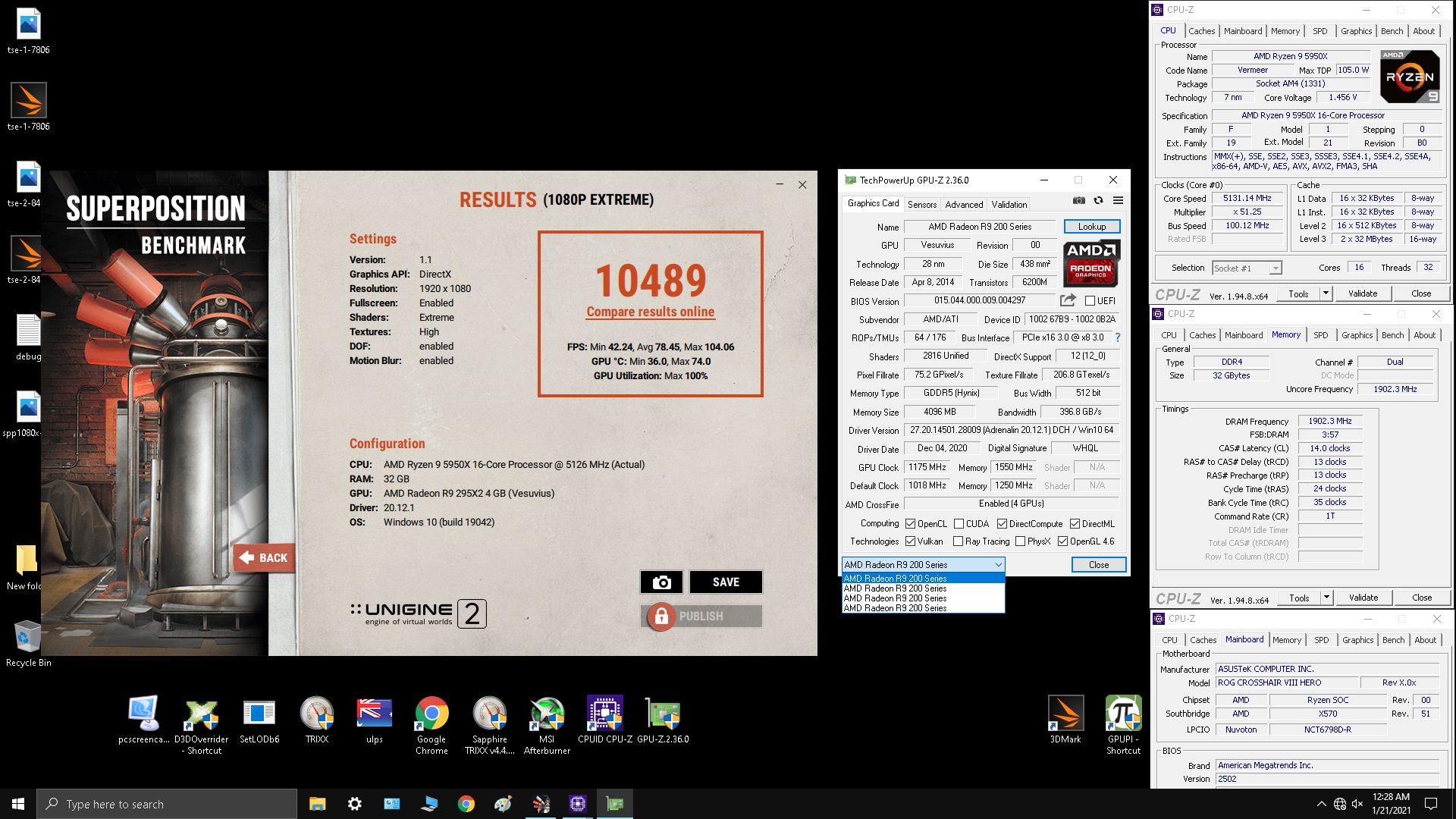Click the BACK button in Superposition
Image resolution: width=1456 pixels, height=819 pixels.
coord(264,557)
